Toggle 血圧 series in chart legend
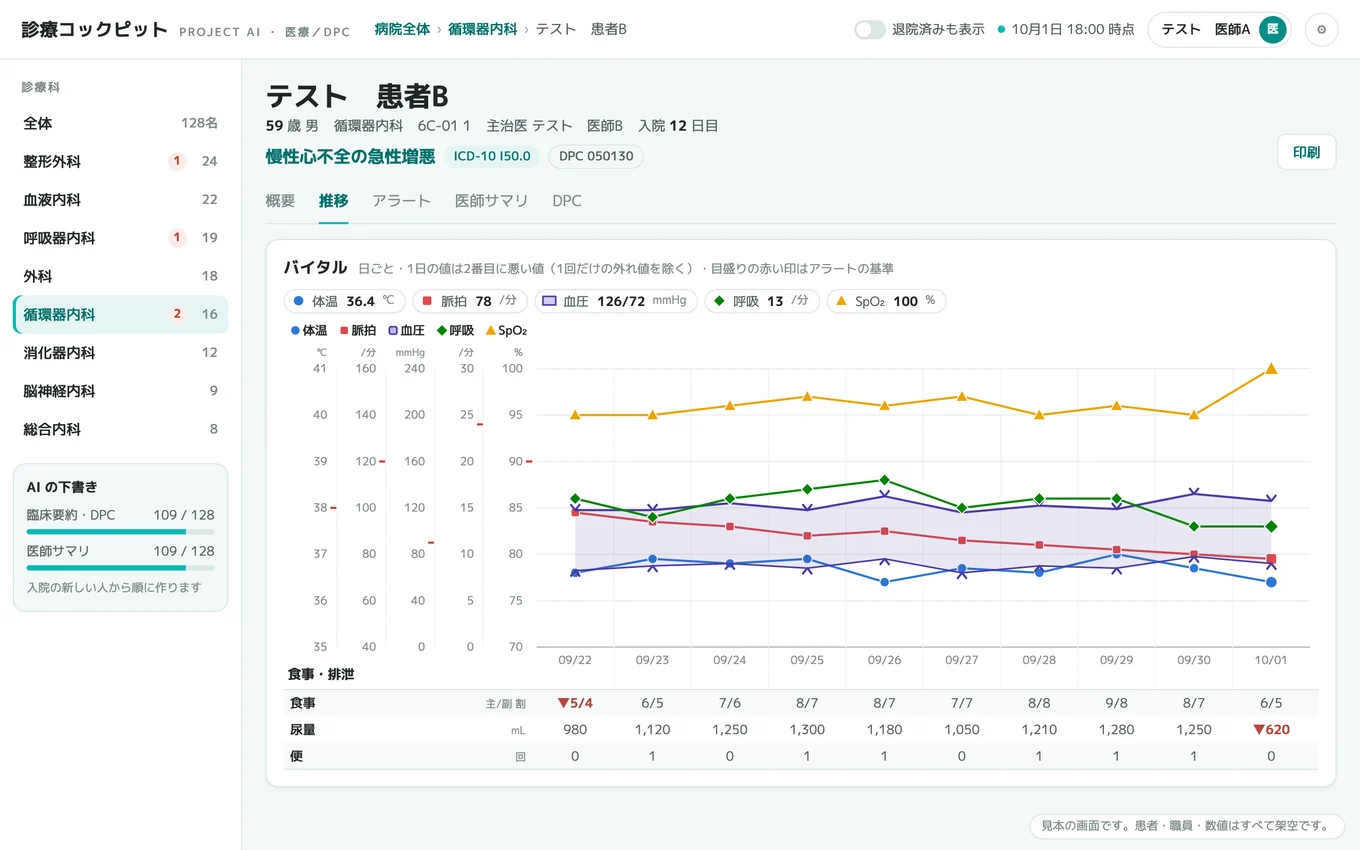Viewport: 1360px width, 850px height. click(x=406, y=330)
